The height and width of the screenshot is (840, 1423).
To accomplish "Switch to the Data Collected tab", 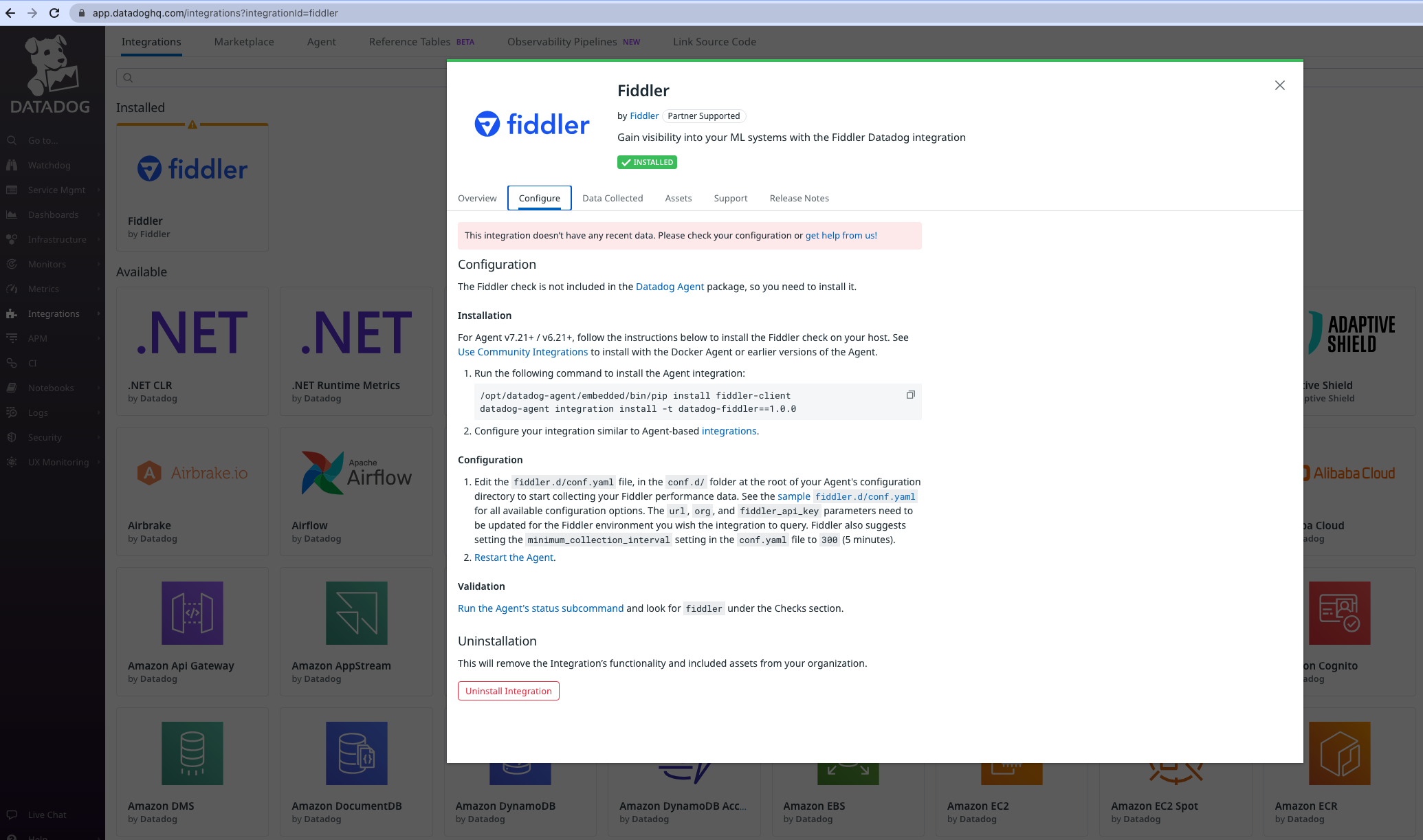I will click(x=612, y=198).
